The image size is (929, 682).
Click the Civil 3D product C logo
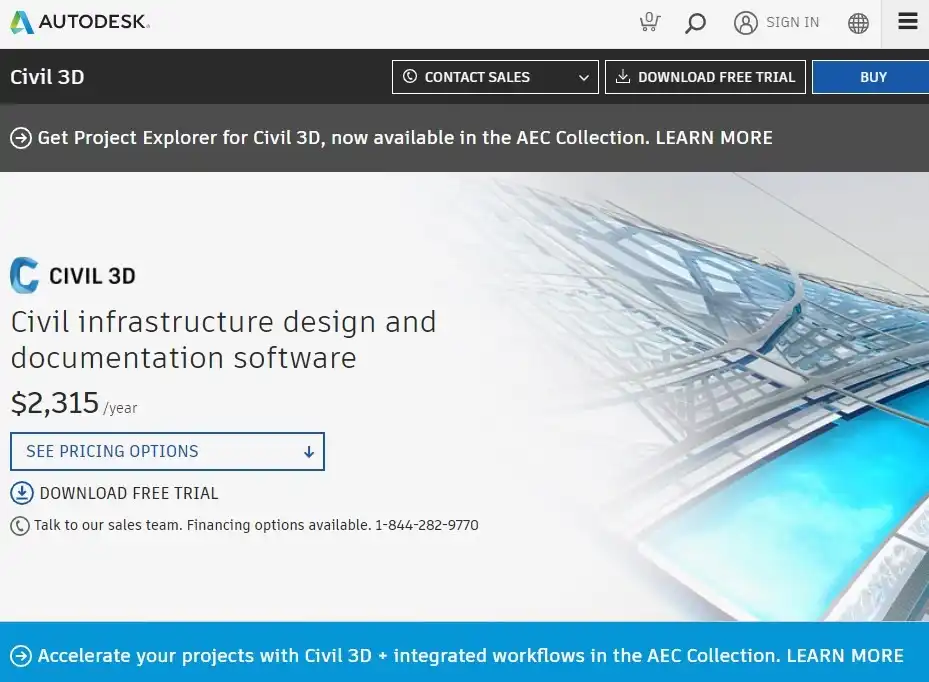click(24, 275)
